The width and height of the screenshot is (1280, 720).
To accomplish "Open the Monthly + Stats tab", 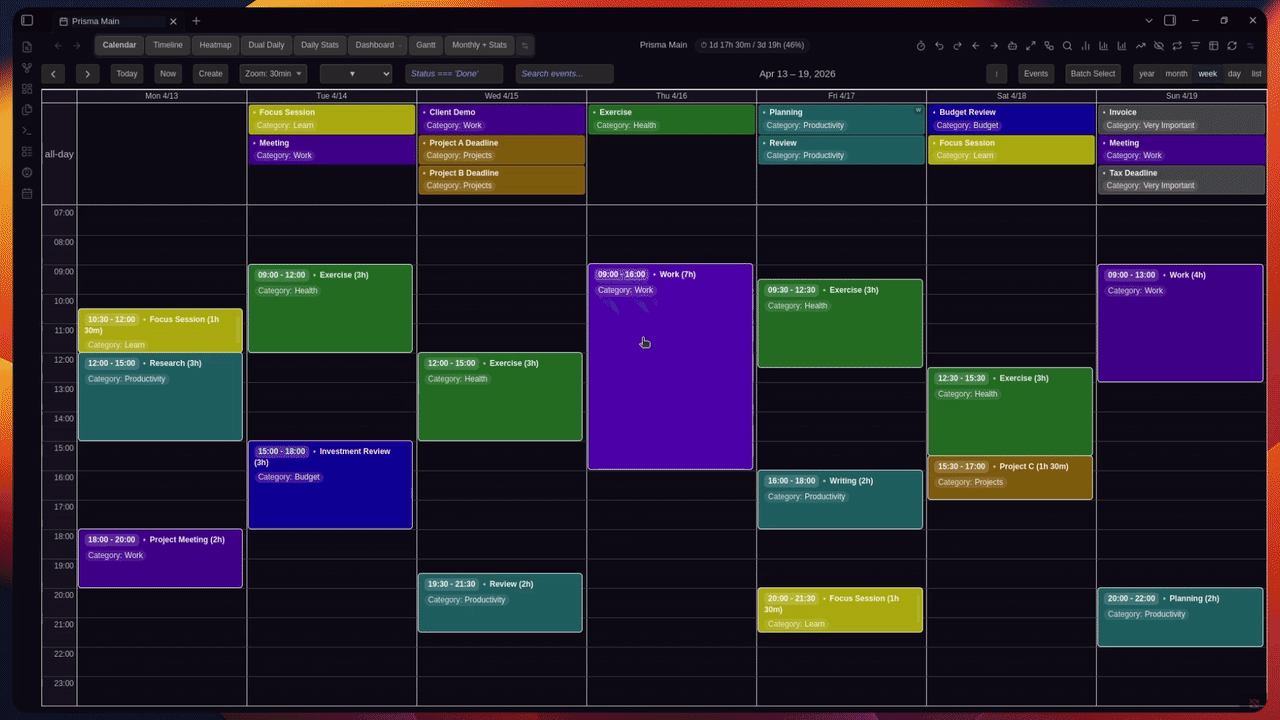I will [479, 45].
